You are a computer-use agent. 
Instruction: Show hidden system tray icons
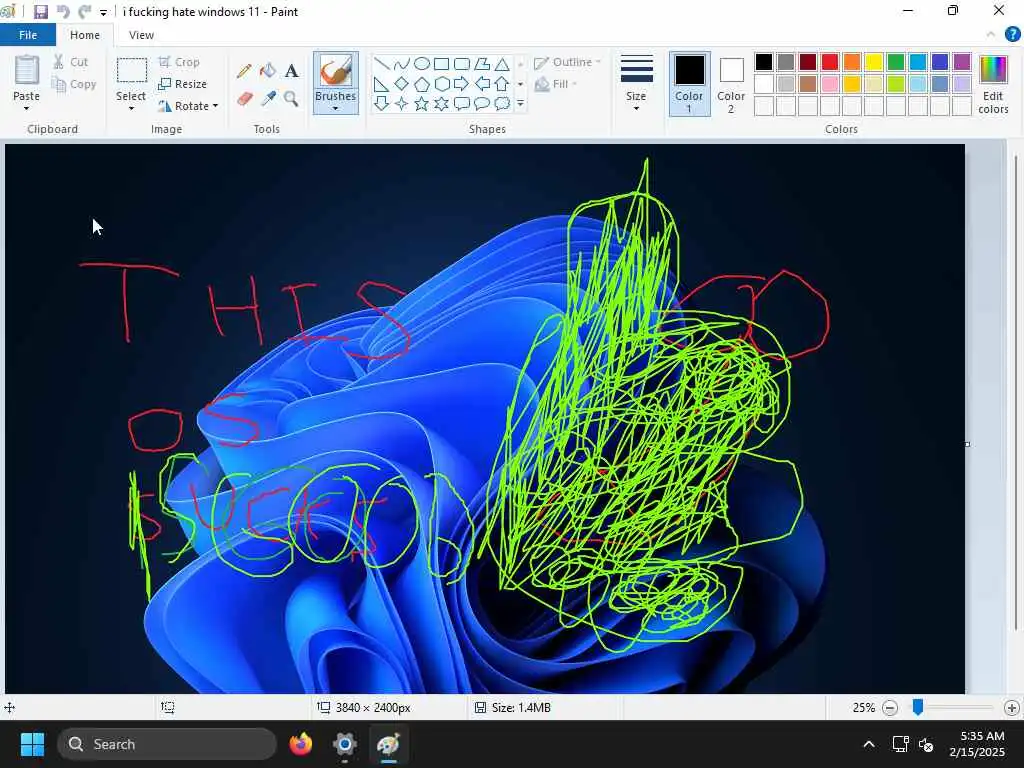tap(869, 744)
